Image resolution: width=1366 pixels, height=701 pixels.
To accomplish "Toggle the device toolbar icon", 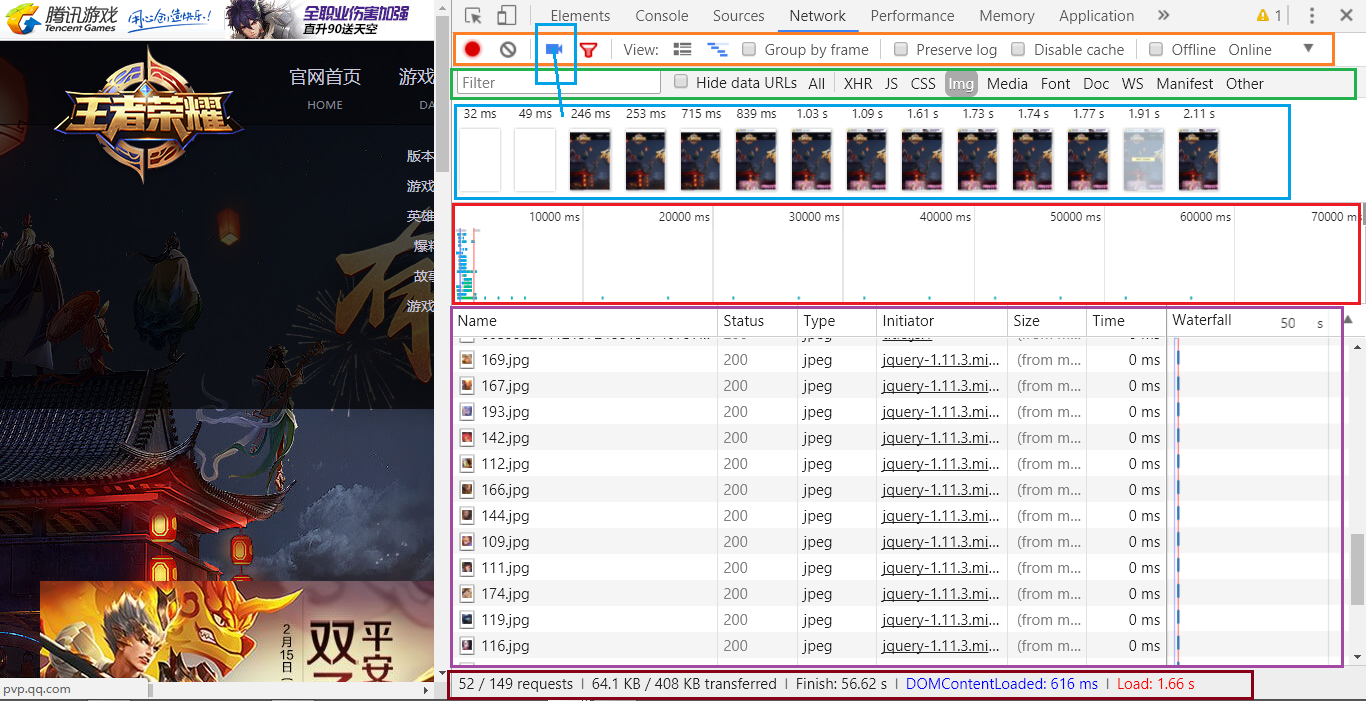I will tap(507, 16).
